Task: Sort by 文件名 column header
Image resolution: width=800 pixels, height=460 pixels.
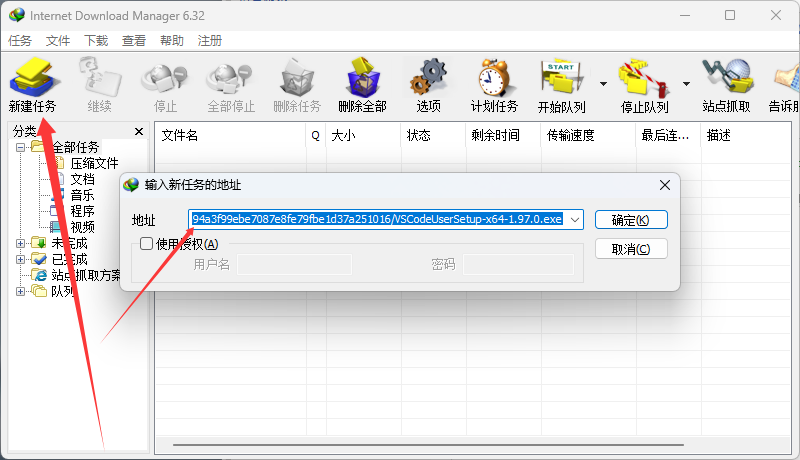Action: (231, 135)
